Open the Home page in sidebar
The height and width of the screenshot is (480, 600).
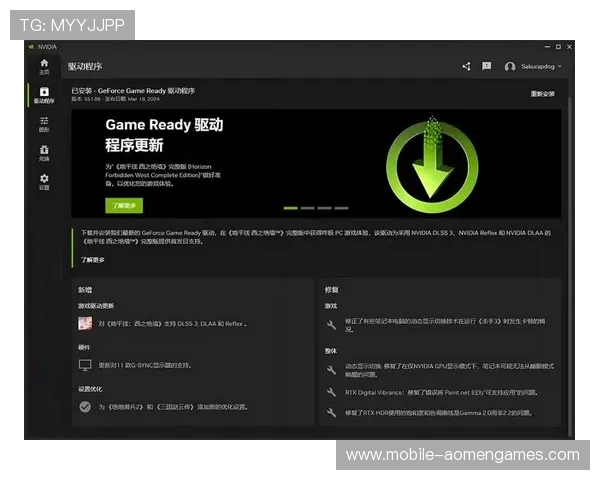pos(44,67)
